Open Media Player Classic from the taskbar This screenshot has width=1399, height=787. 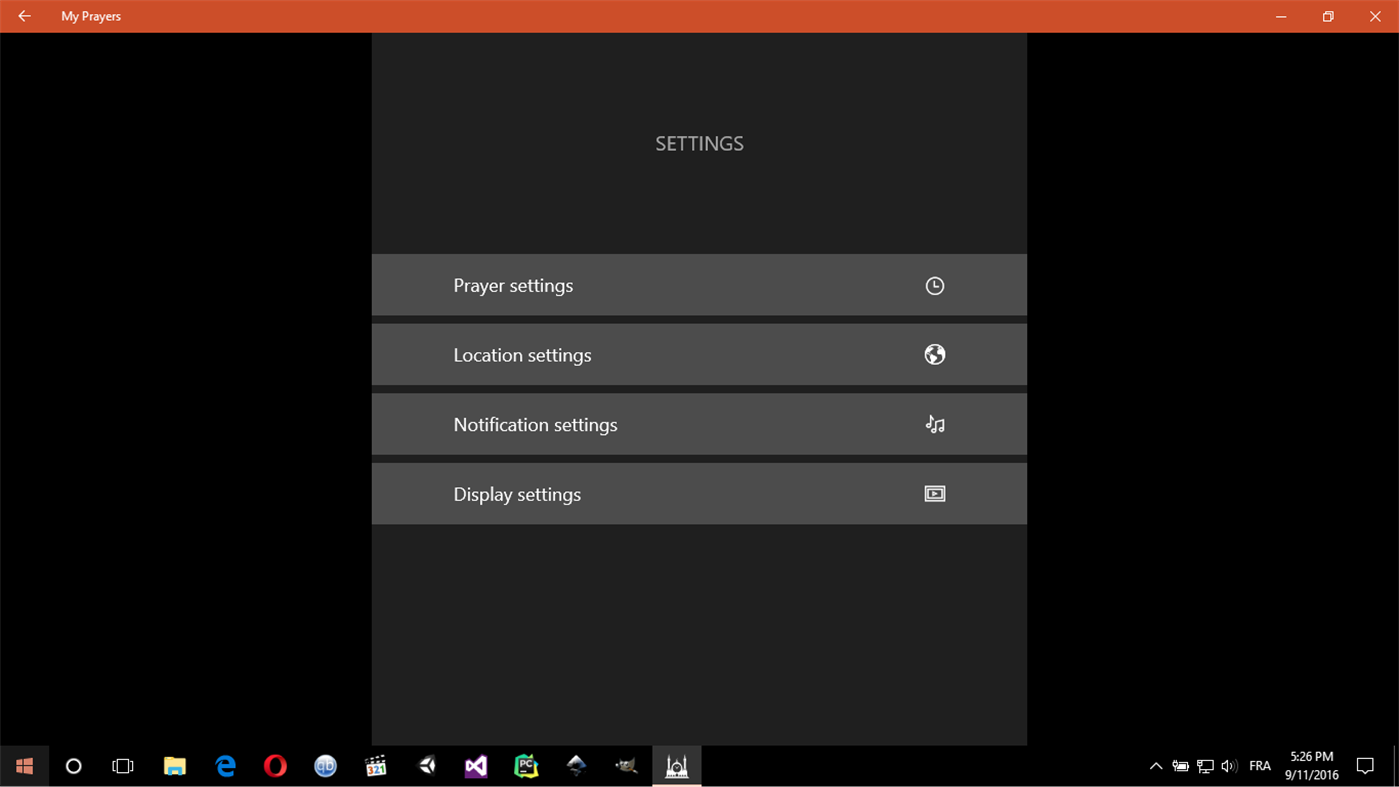375,766
